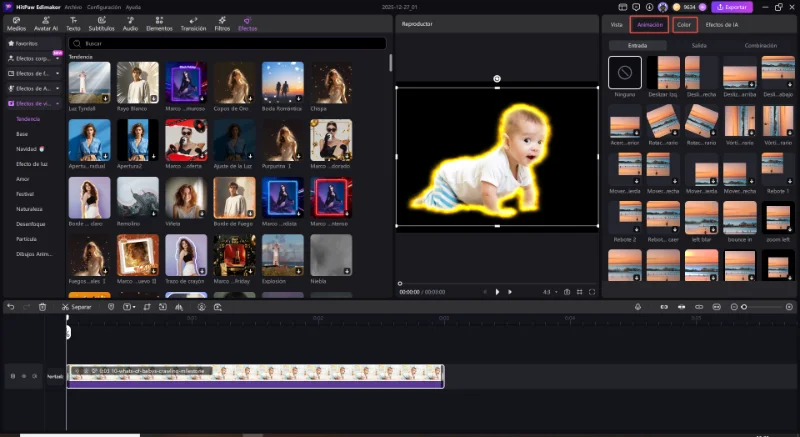Click the player progress bar handle
This screenshot has width=800, height=437.
[400, 284]
